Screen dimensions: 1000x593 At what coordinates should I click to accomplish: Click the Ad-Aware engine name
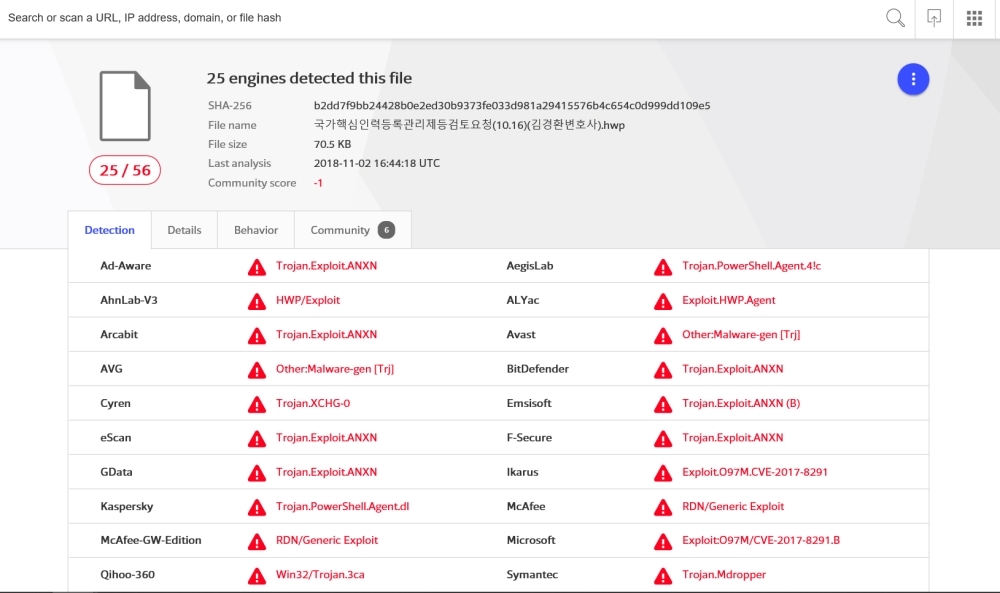[126, 266]
